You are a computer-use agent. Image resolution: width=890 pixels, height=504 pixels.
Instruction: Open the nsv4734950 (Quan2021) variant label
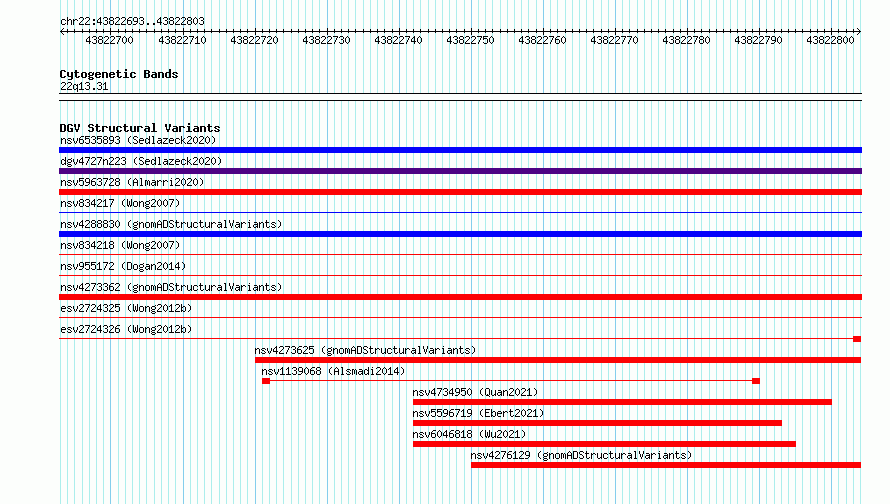click(x=475, y=392)
